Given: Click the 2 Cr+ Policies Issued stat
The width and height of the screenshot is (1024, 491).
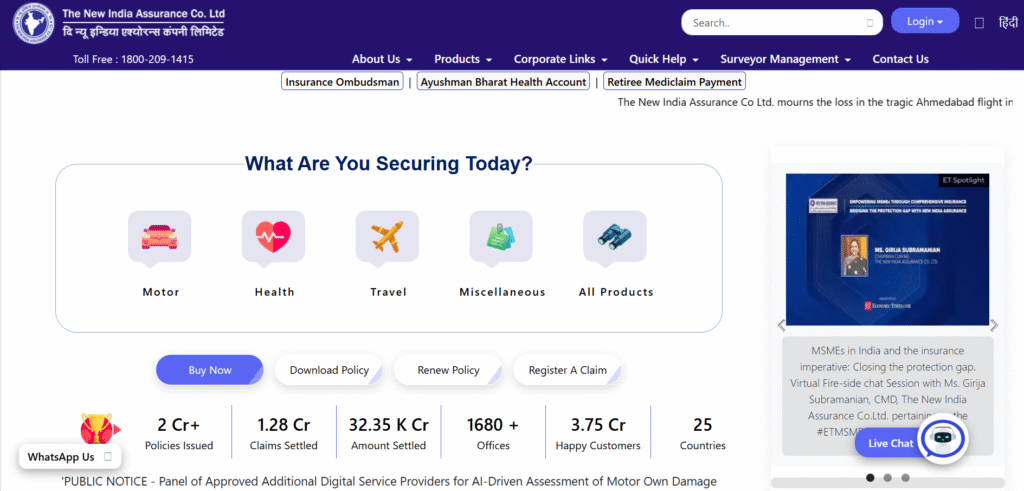Looking at the screenshot, I should coord(178,434).
